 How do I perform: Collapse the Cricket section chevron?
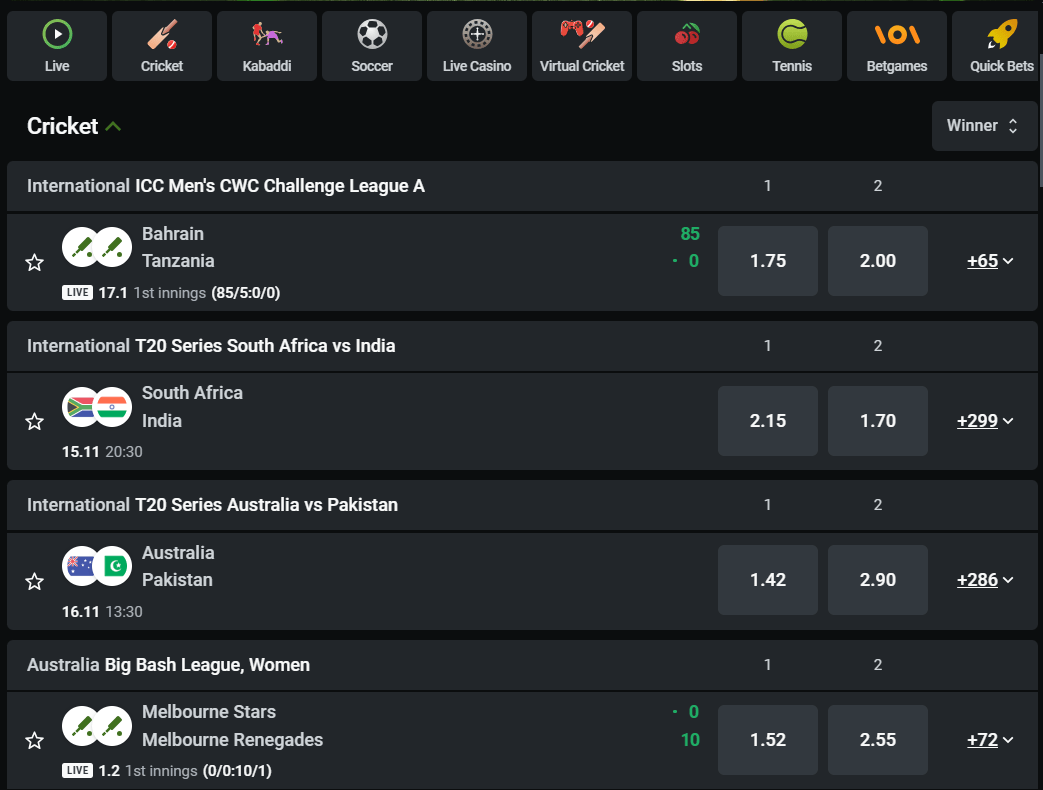pos(114,127)
